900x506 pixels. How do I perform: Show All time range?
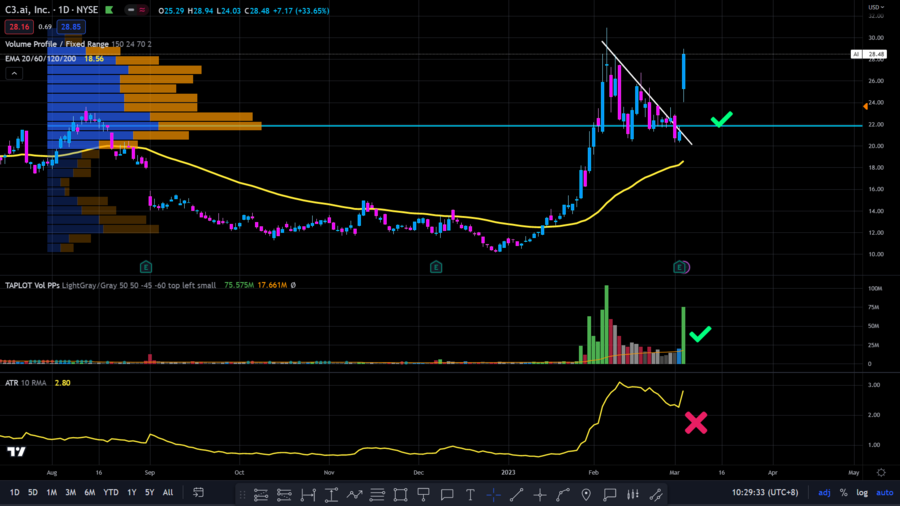[168, 492]
